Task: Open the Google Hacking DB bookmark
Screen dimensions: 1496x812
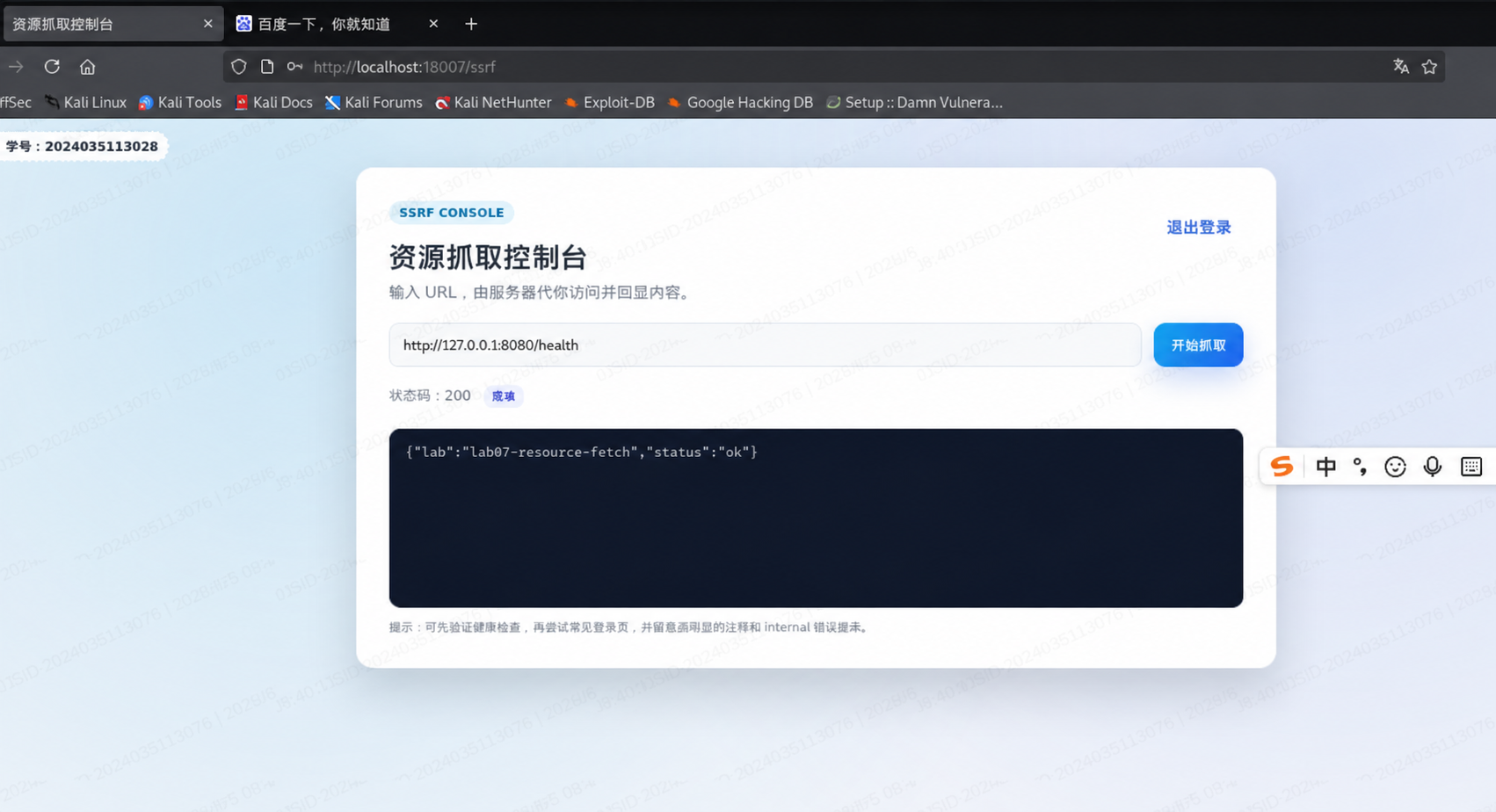Action: pos(740,103)
